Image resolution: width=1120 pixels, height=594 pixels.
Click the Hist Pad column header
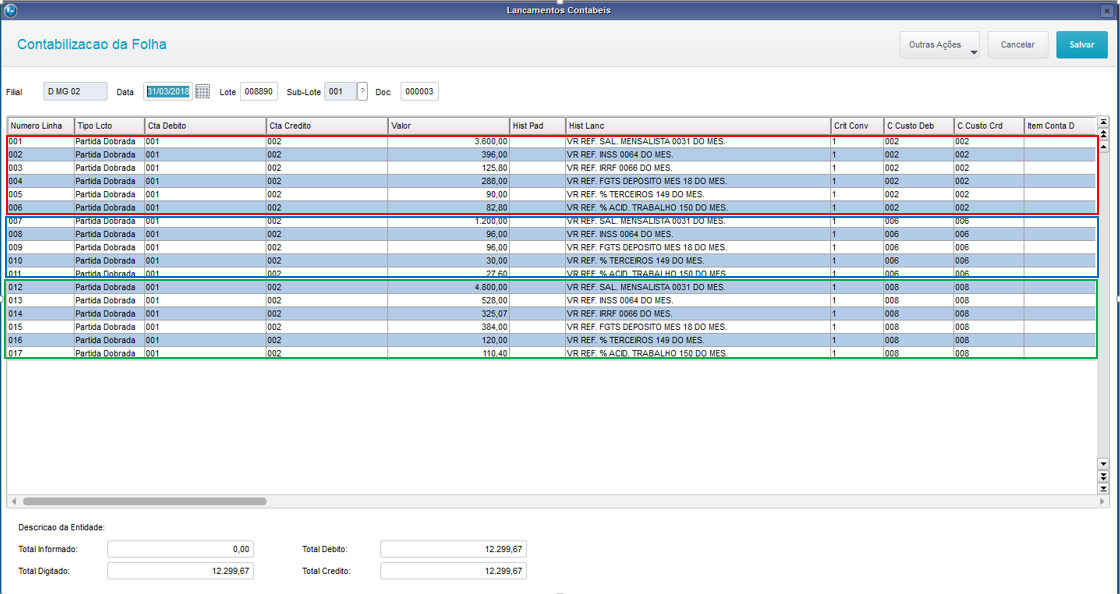[537, 126]
